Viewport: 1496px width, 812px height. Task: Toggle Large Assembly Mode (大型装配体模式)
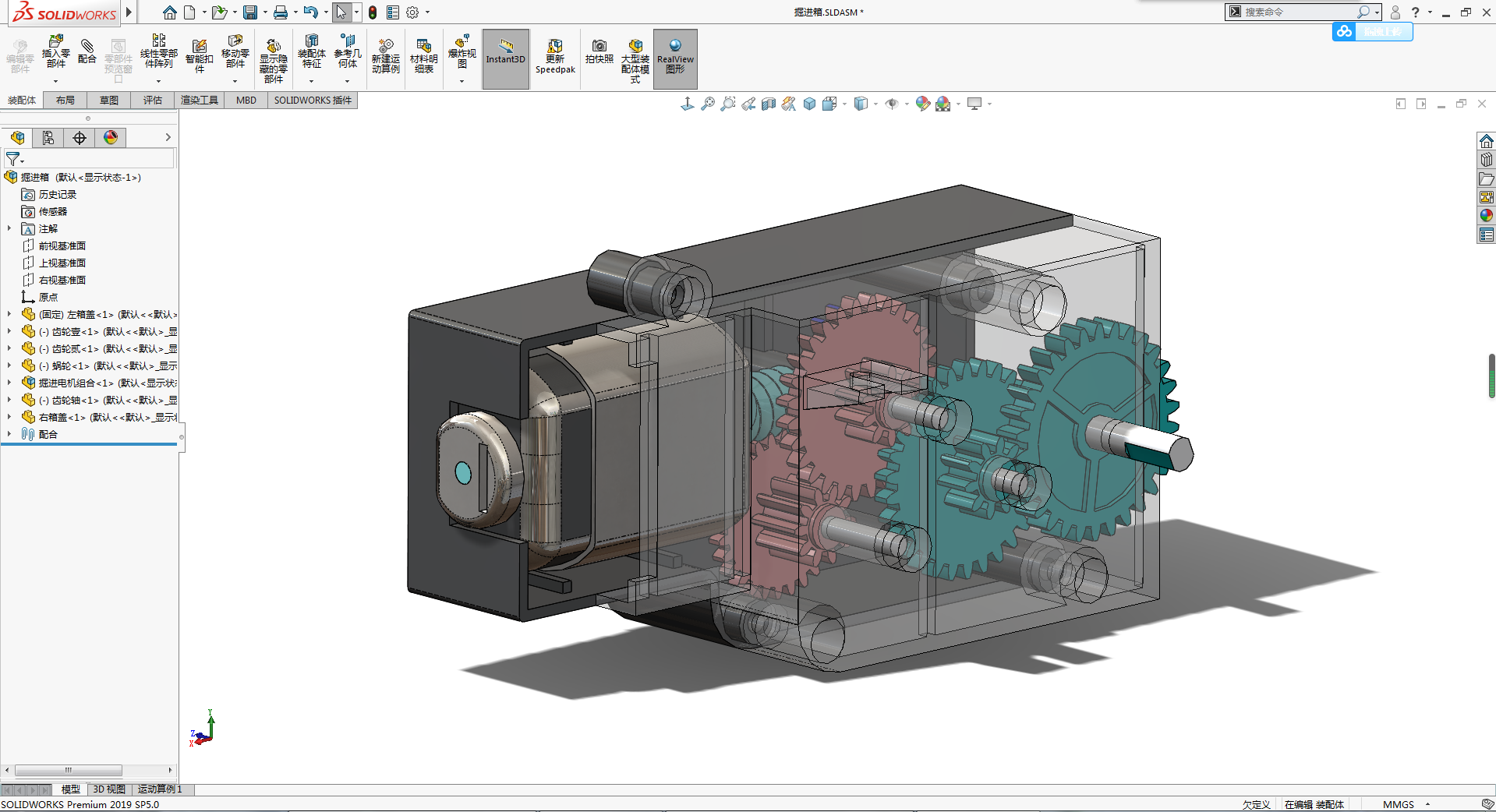pos(635,56)
